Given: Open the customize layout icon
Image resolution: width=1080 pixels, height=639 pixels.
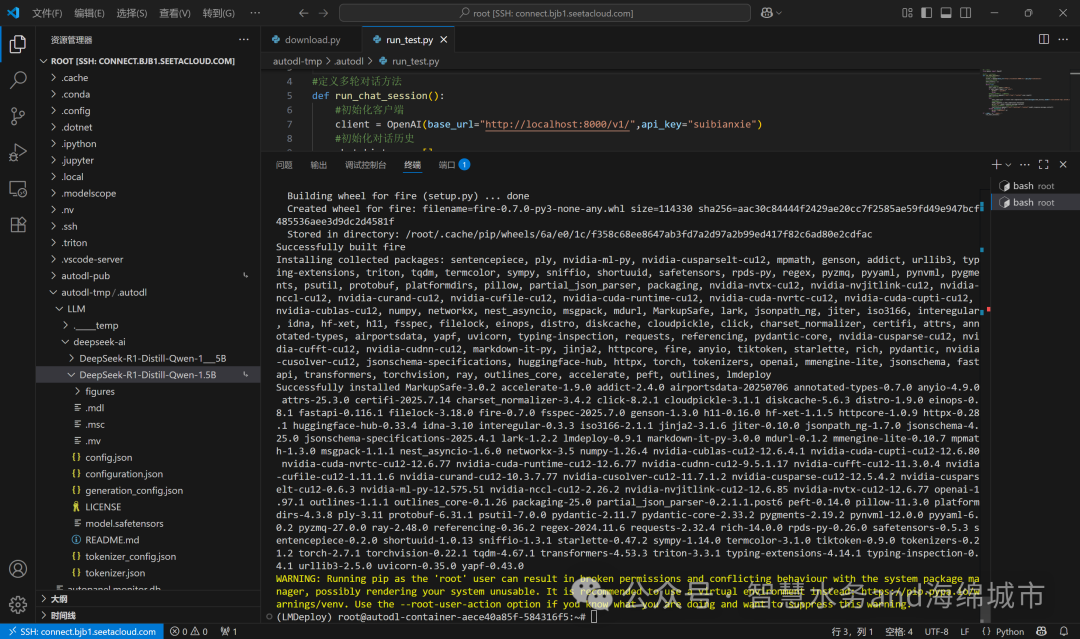Looking at the screenshot, I should tap(907, 12).
